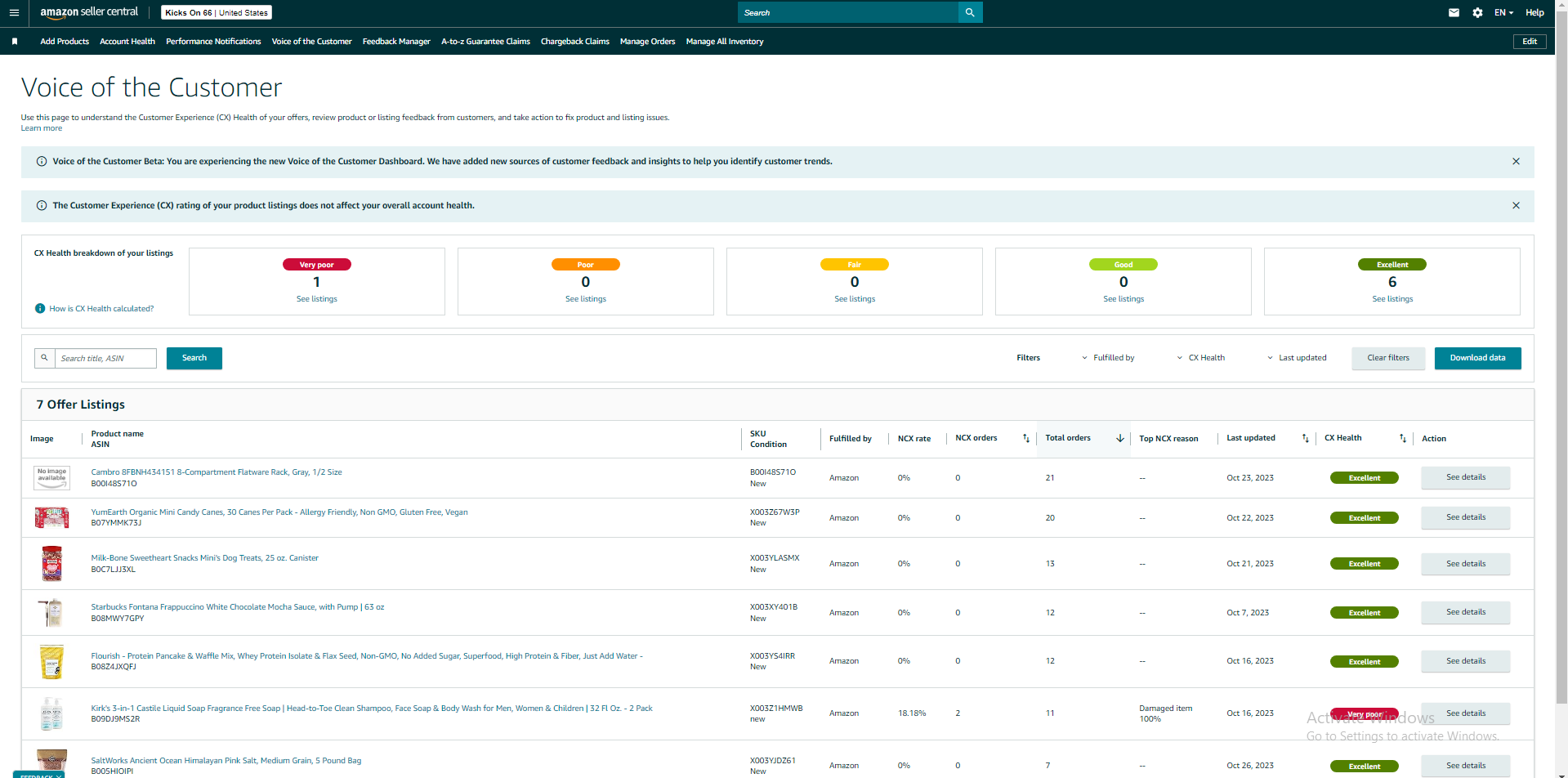Click the Amazon Seller Central logo
This screenshot has height=778, width=1568.
89,12
